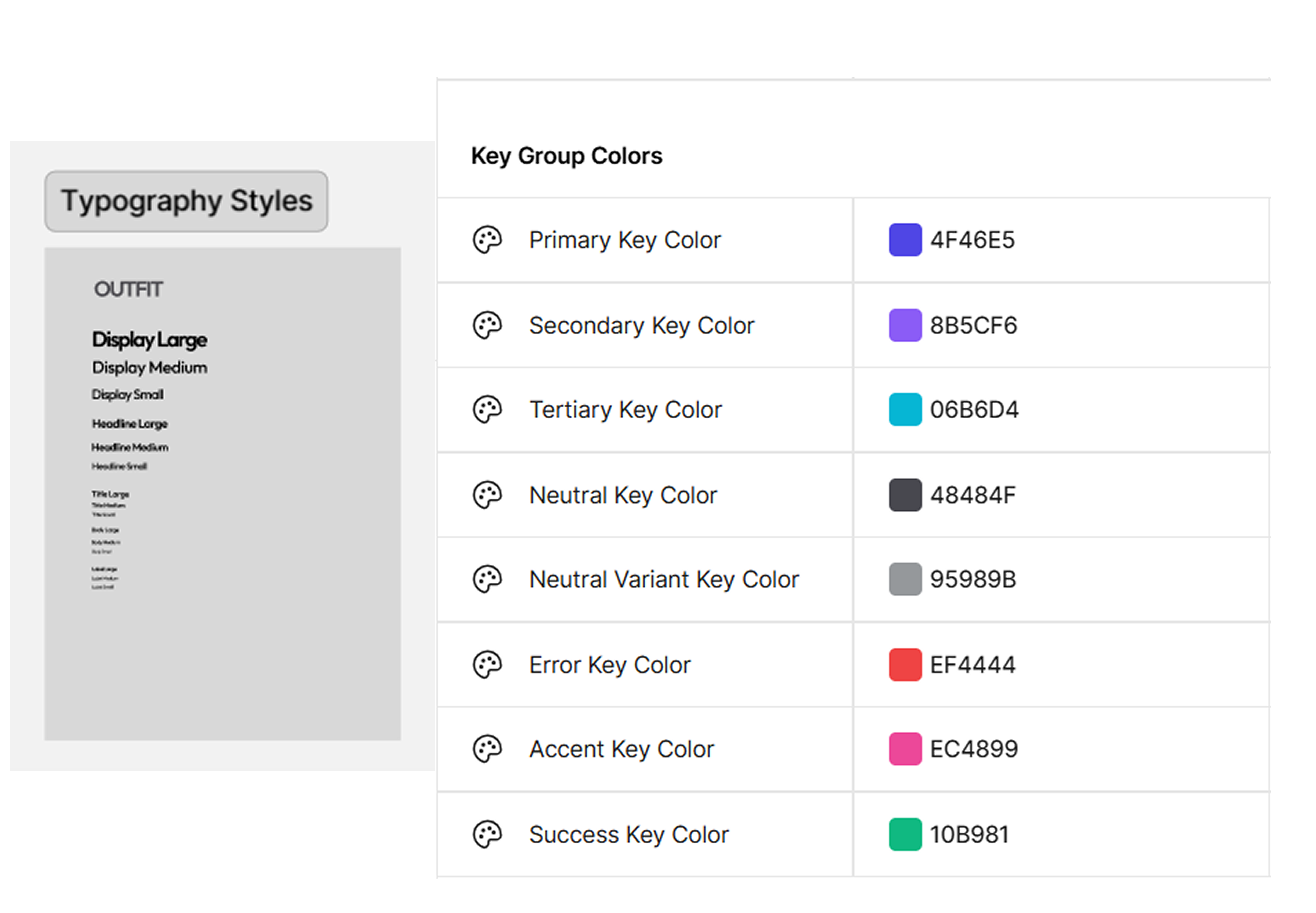Viewport: 1316px width, 913px height.
Task: Click palette icon beside Error Key Color
Action: pos(487,665)
